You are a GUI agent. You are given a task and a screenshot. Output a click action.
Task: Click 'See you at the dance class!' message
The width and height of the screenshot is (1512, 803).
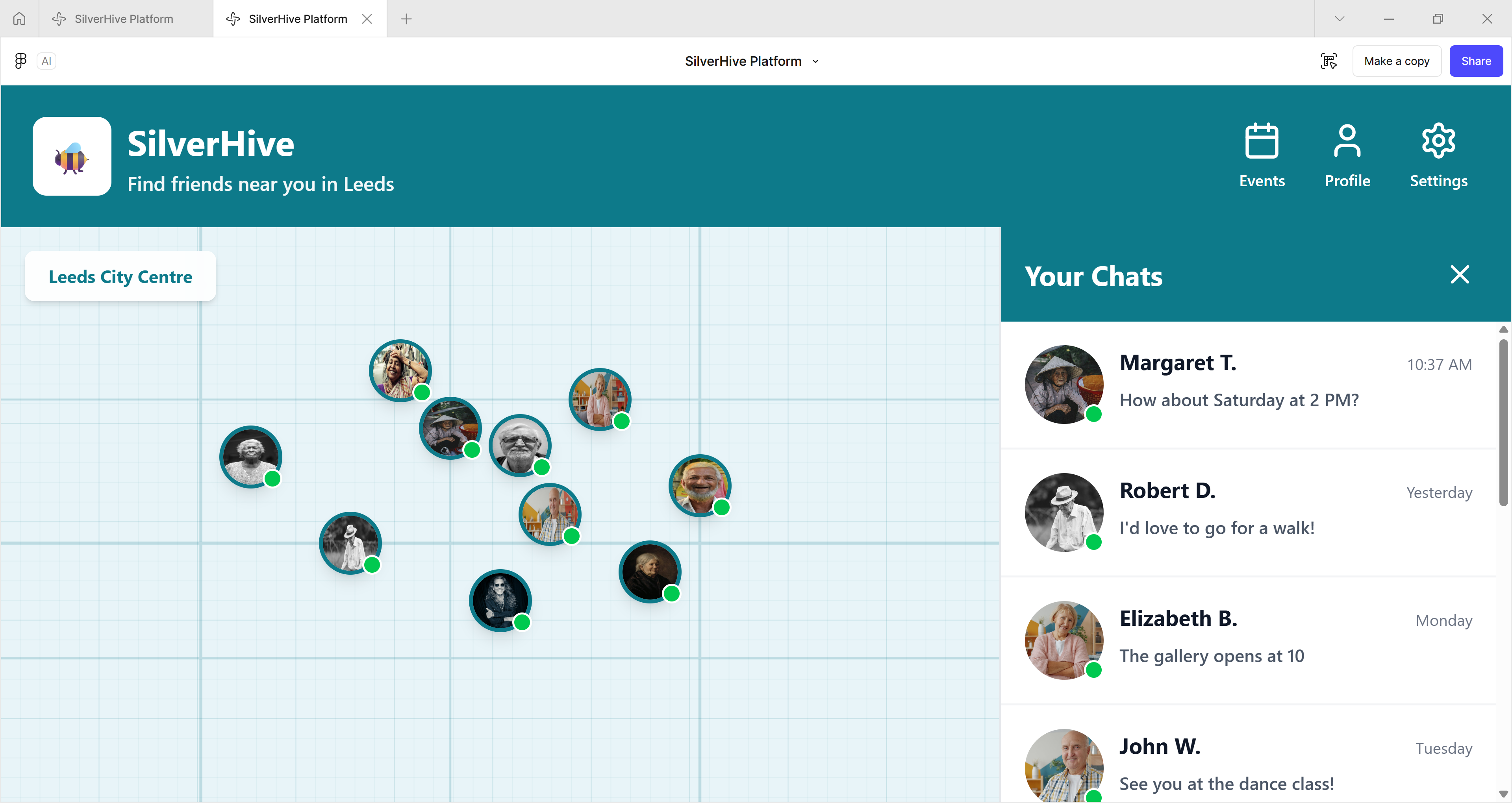pos(1227,784)
